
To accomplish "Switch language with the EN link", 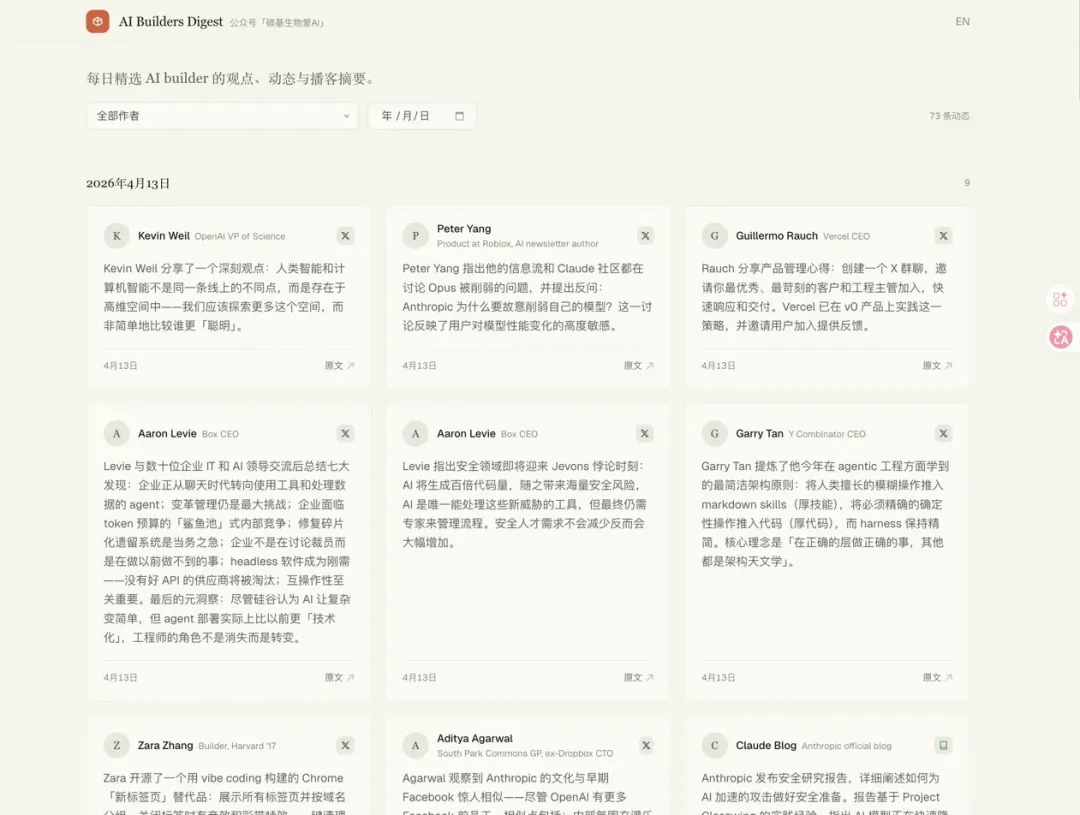I will coord(962,21).
